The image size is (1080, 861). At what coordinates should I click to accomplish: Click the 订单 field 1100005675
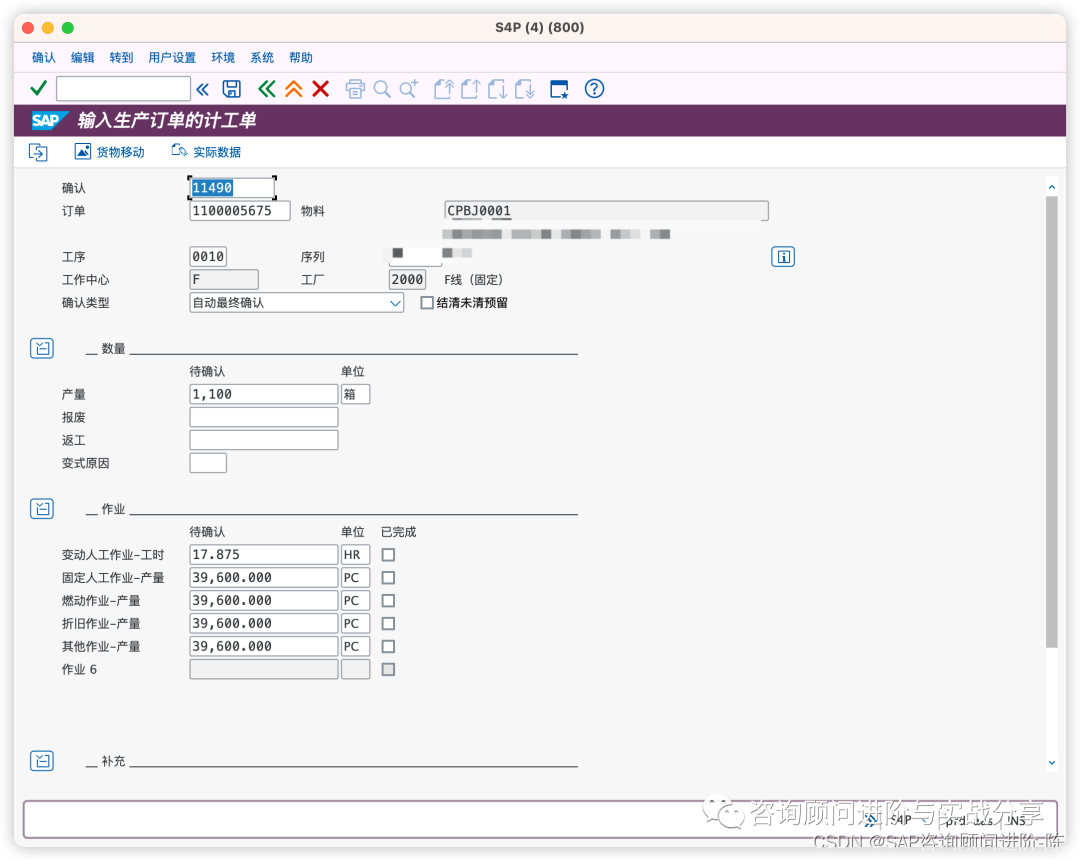240,211
